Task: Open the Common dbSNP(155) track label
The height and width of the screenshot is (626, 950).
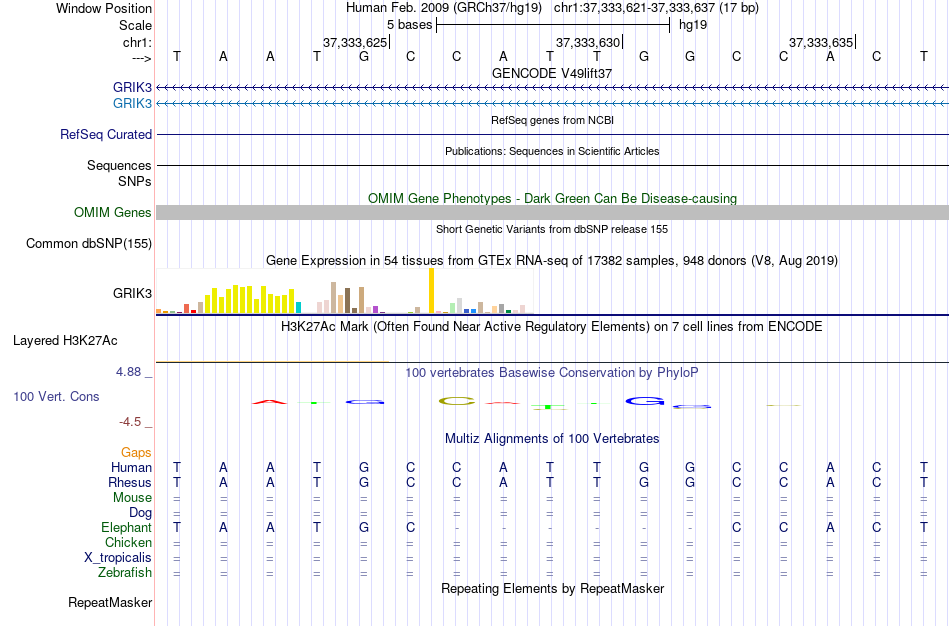Action: click(x=89, y=244)
